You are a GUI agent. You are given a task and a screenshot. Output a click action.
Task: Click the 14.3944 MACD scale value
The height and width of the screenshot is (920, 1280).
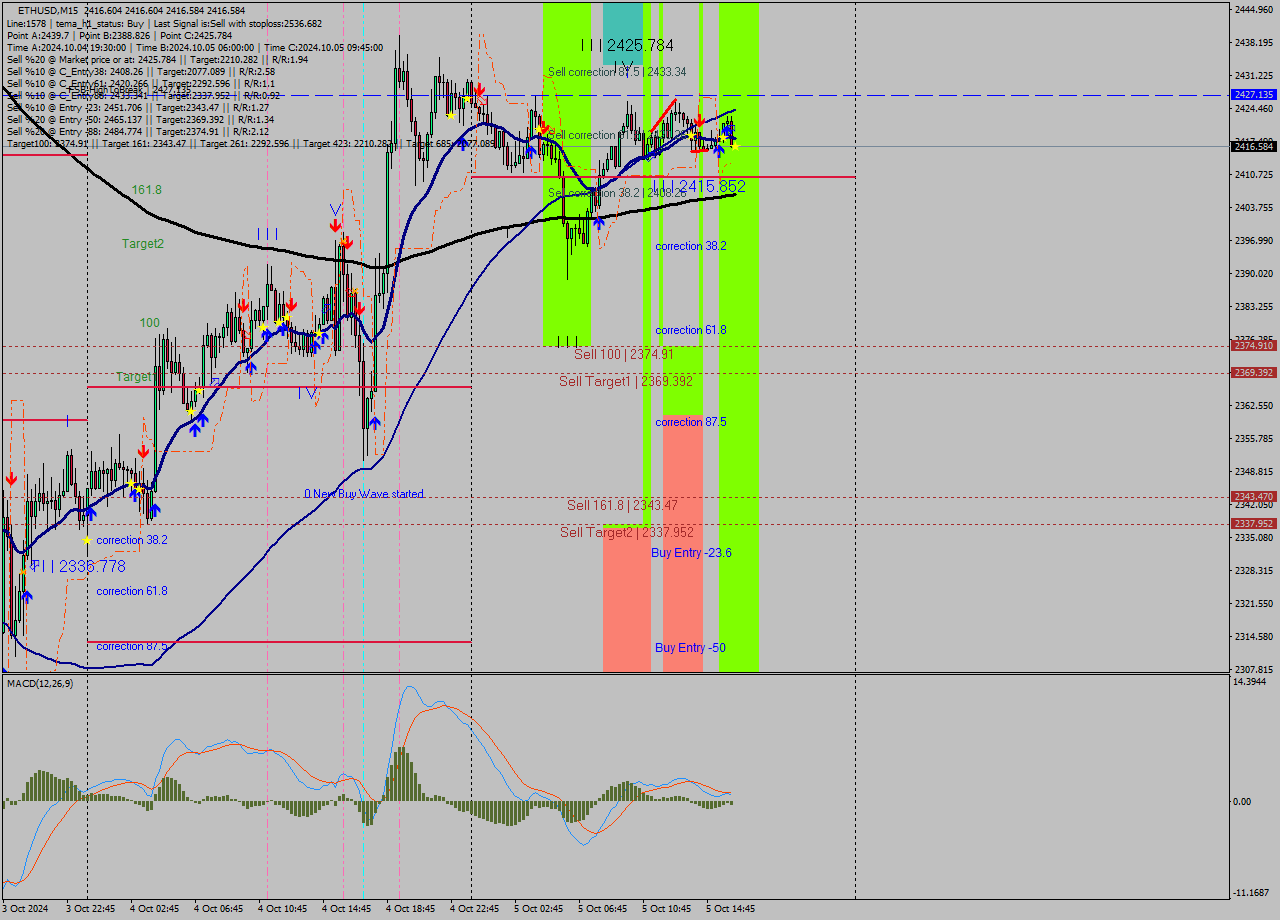pyautogui.click(x=1252, y=682)
